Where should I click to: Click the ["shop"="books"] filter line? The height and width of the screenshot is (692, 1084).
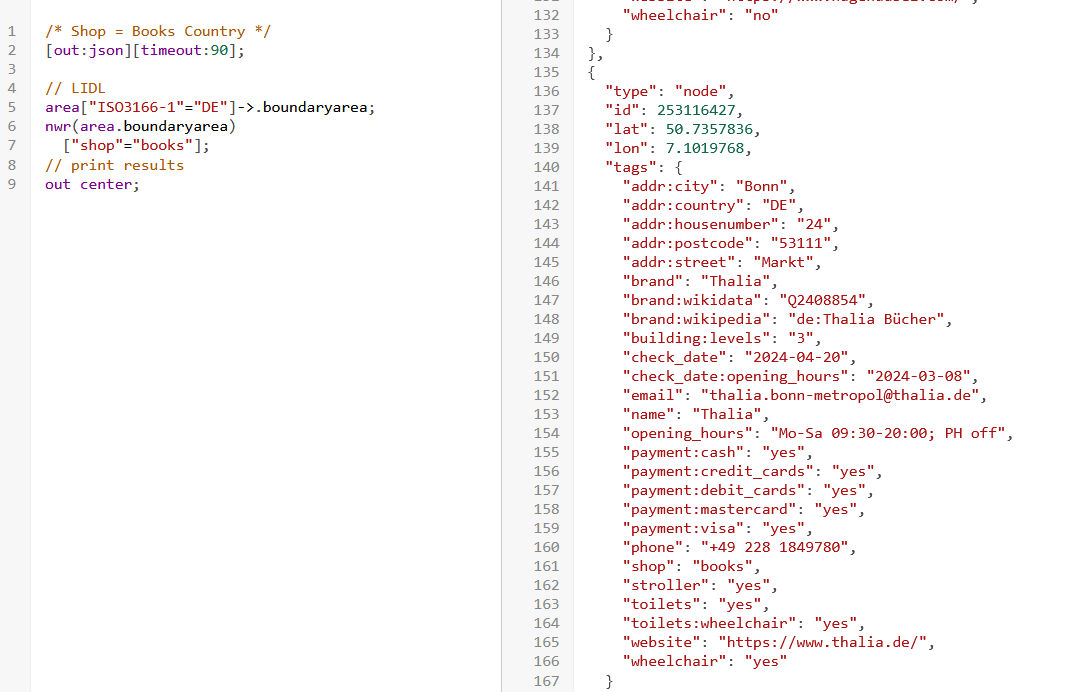pyautogui.click(x=136, y=145)
